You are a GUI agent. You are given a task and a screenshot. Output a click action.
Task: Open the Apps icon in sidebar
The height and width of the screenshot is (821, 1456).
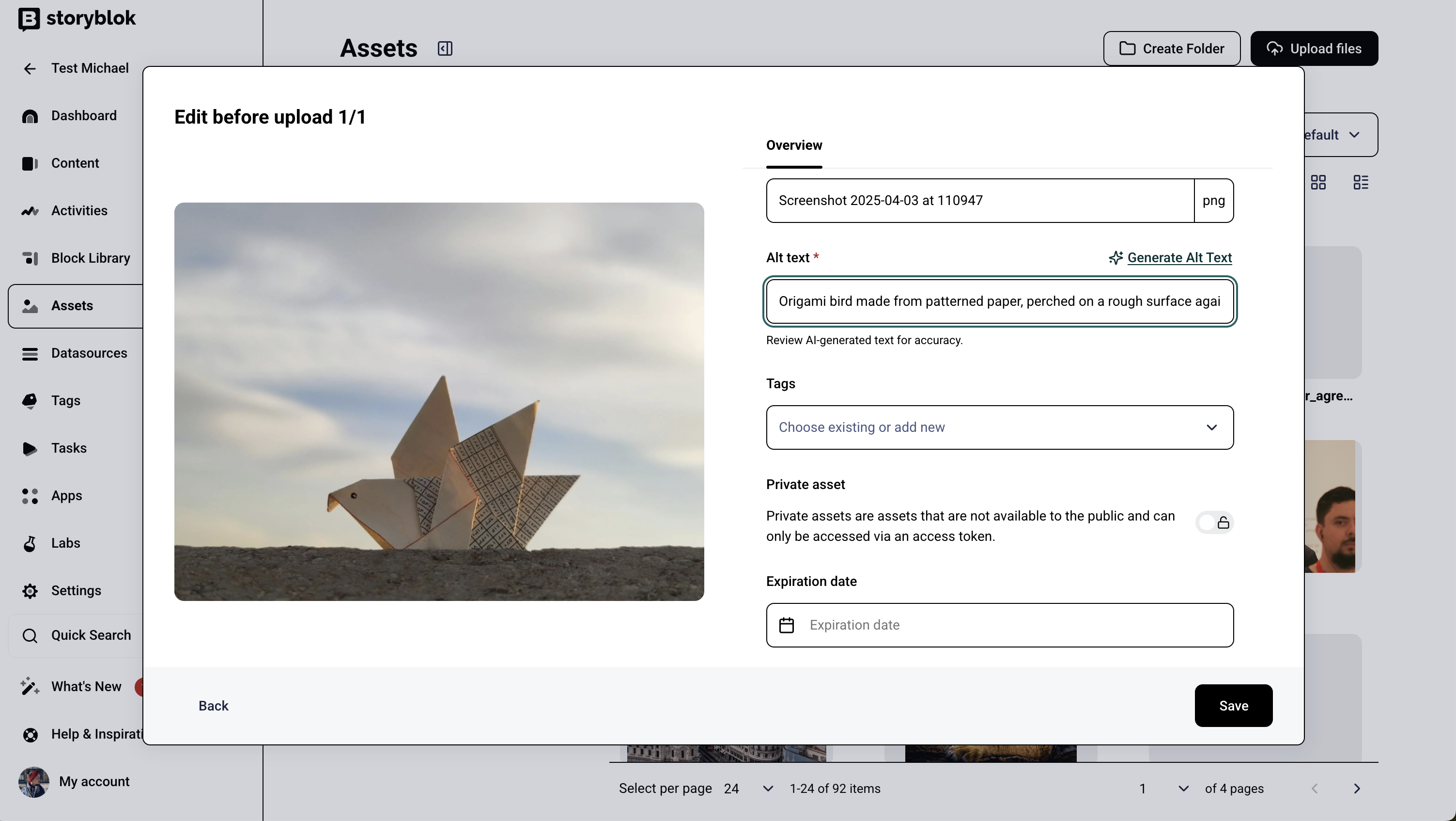click(30, 496)
